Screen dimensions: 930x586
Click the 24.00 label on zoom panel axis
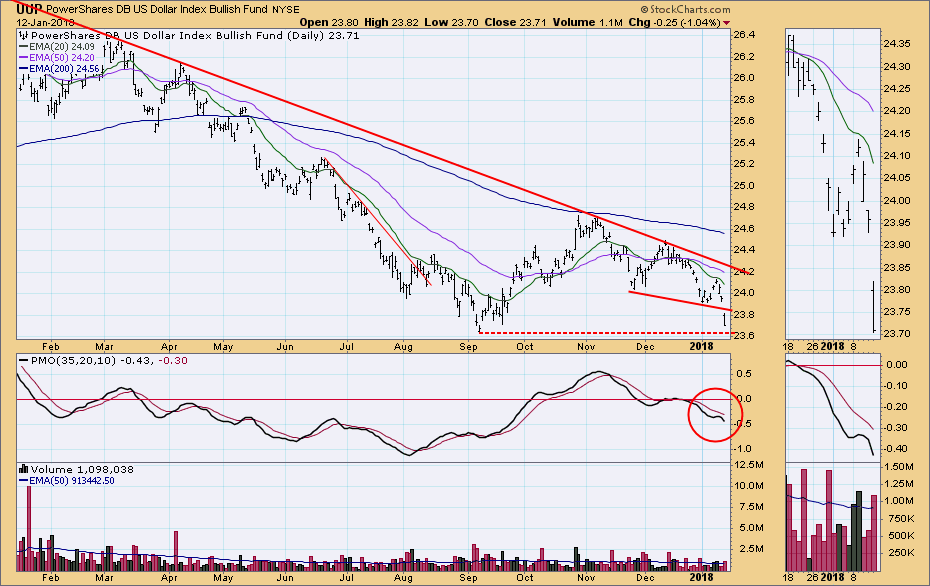(896, 200)
